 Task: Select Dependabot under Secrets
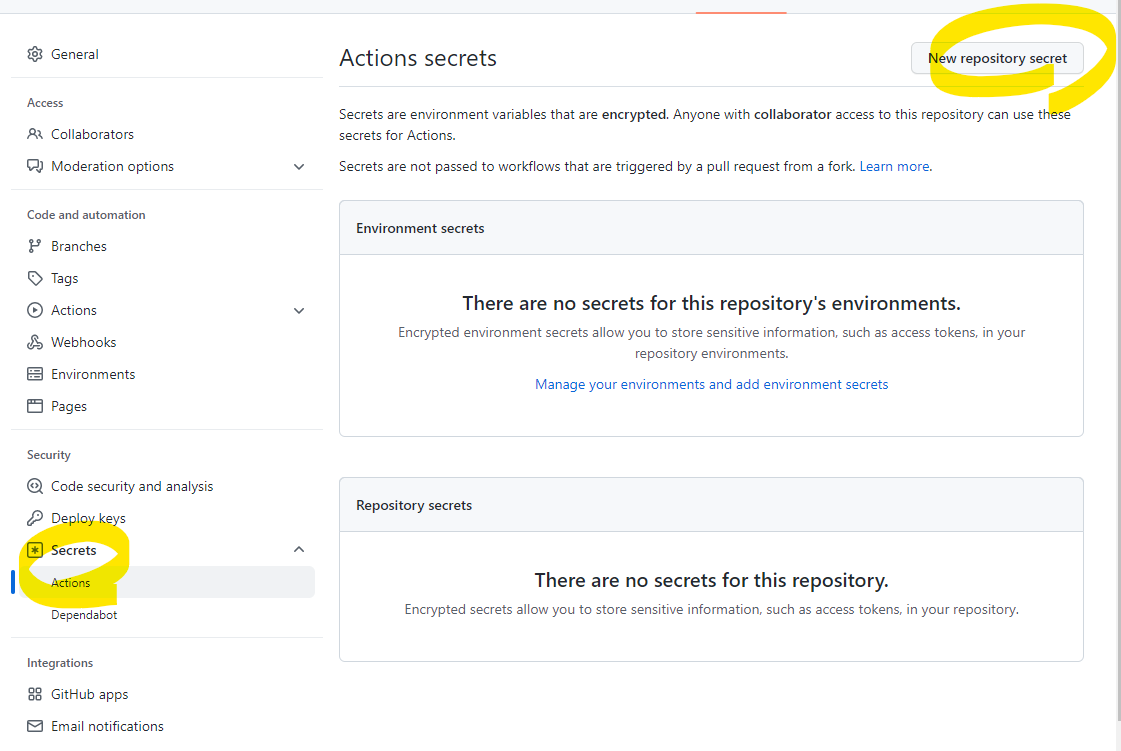pyautogui.click(x=84, y=614)
